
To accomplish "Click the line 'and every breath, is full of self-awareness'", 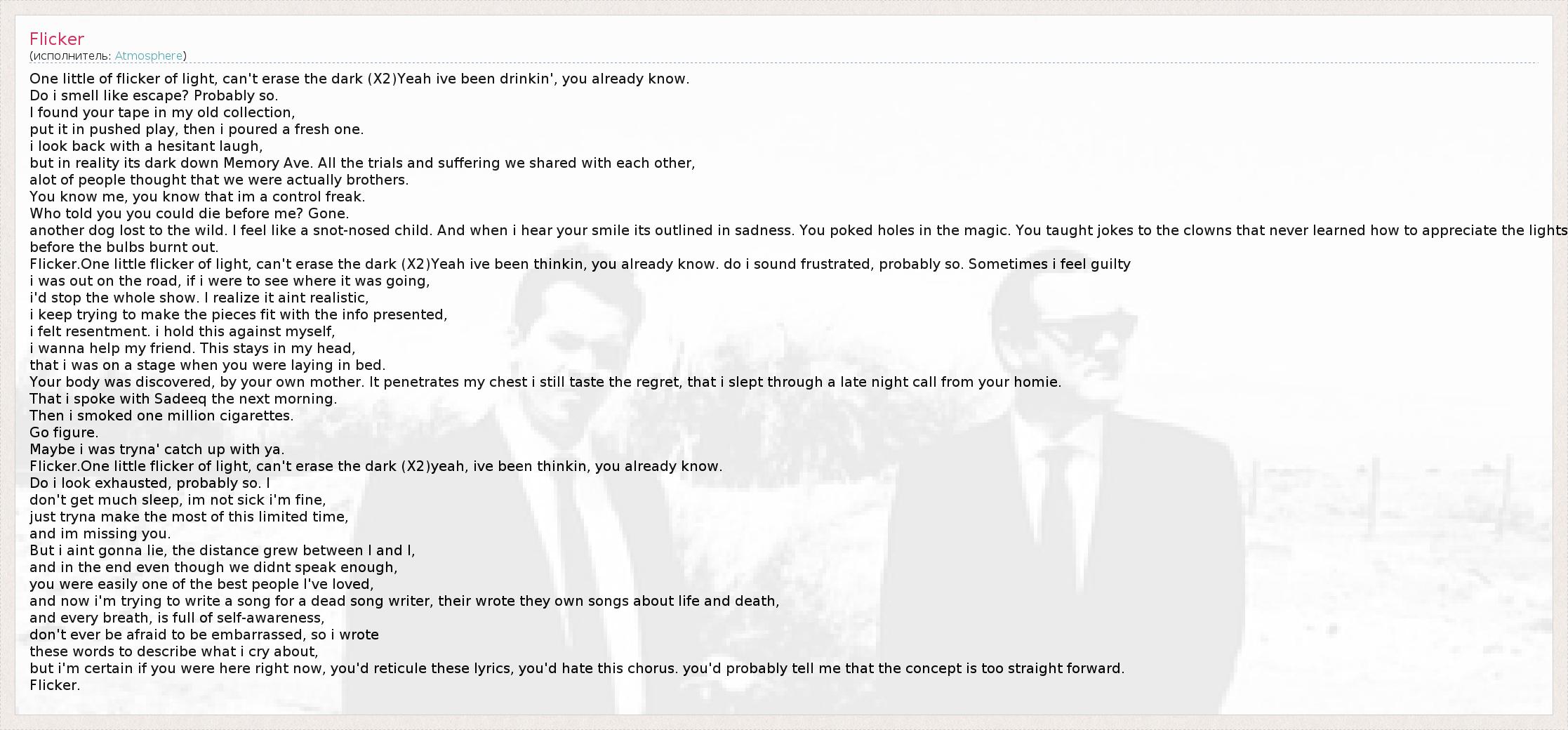I will (177, 618).
